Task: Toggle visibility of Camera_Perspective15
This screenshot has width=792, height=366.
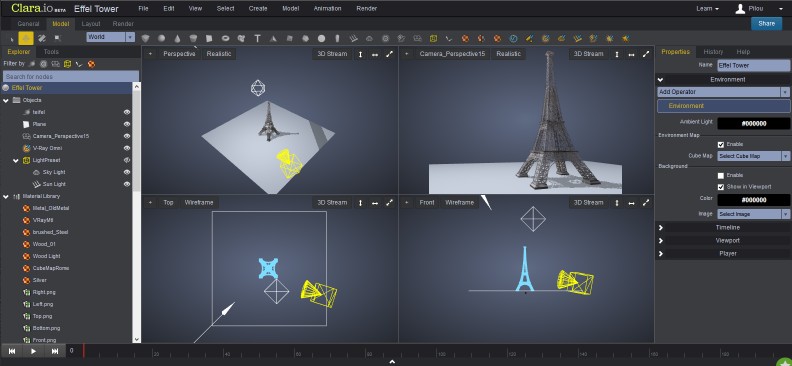Action: pyautogui.click(x=127, y=136)
